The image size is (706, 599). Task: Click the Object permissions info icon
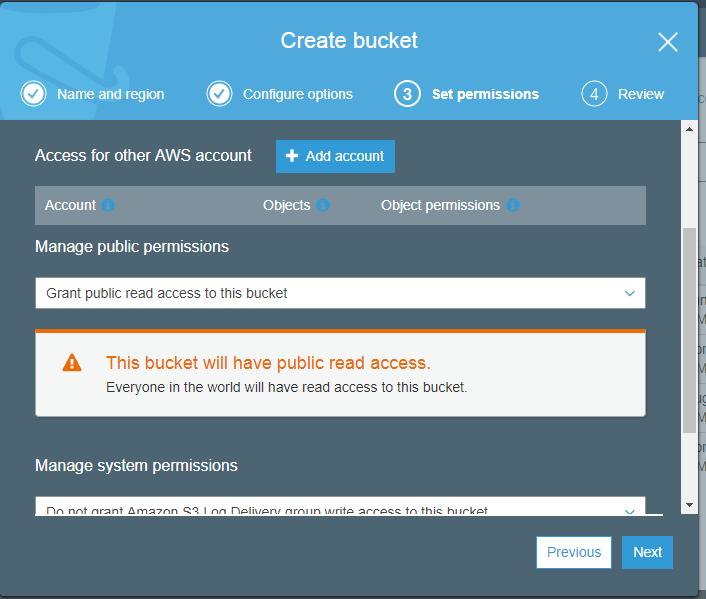point(513,205)
